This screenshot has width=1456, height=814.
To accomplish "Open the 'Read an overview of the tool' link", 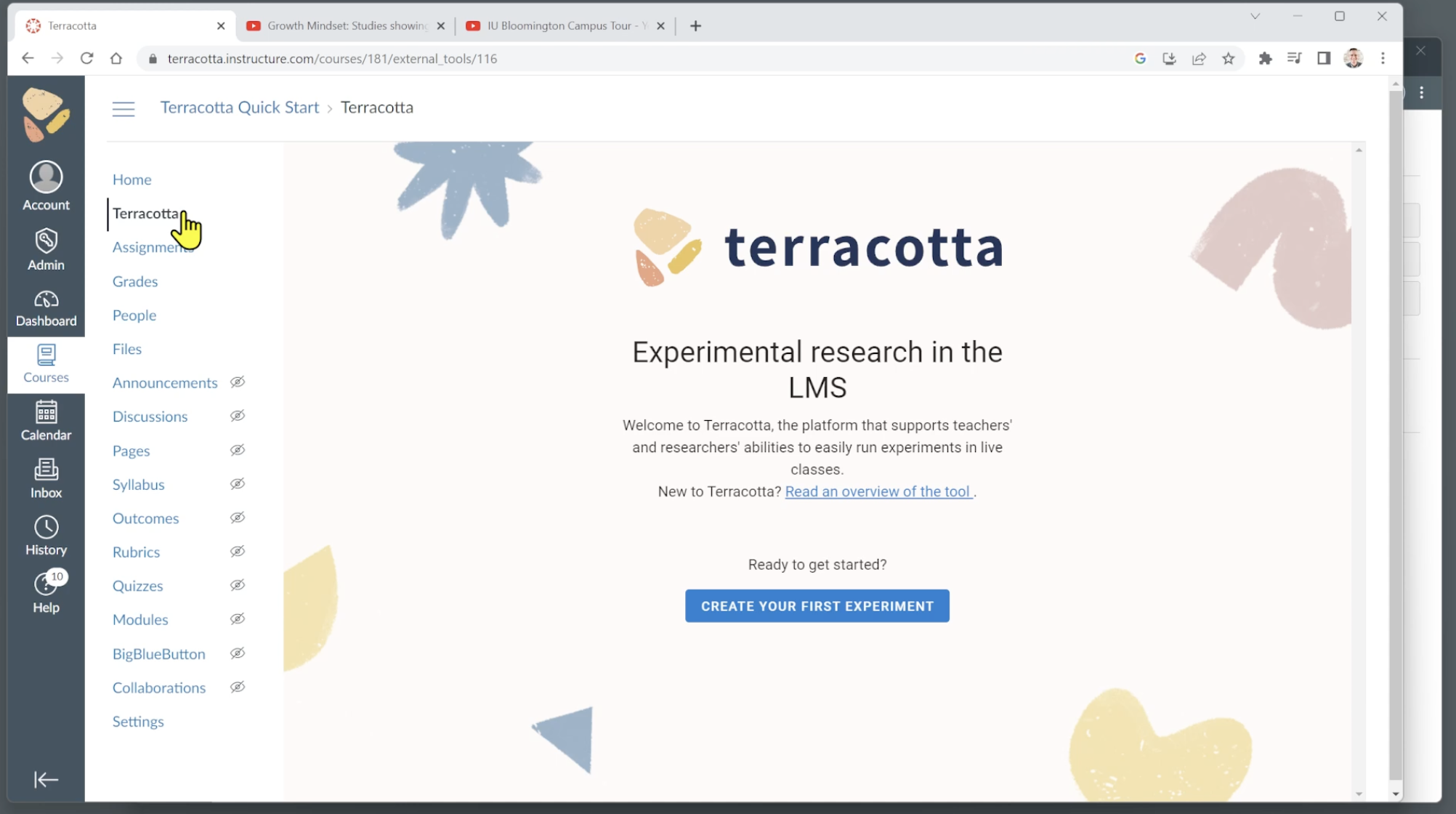I will coord(878,491).
